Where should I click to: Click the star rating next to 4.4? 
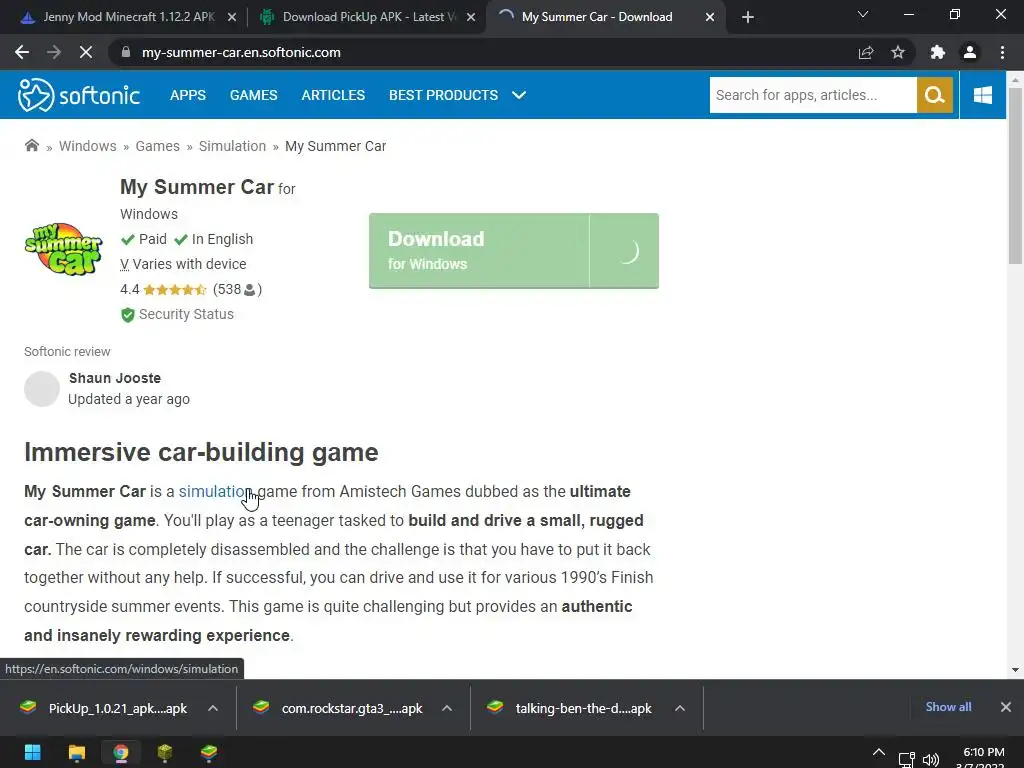click(x=174, y=290)
